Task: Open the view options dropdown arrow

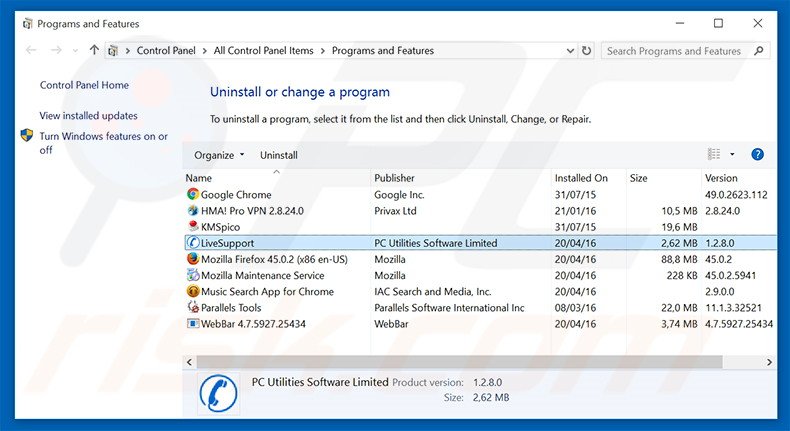Action: tap(732, 154)
